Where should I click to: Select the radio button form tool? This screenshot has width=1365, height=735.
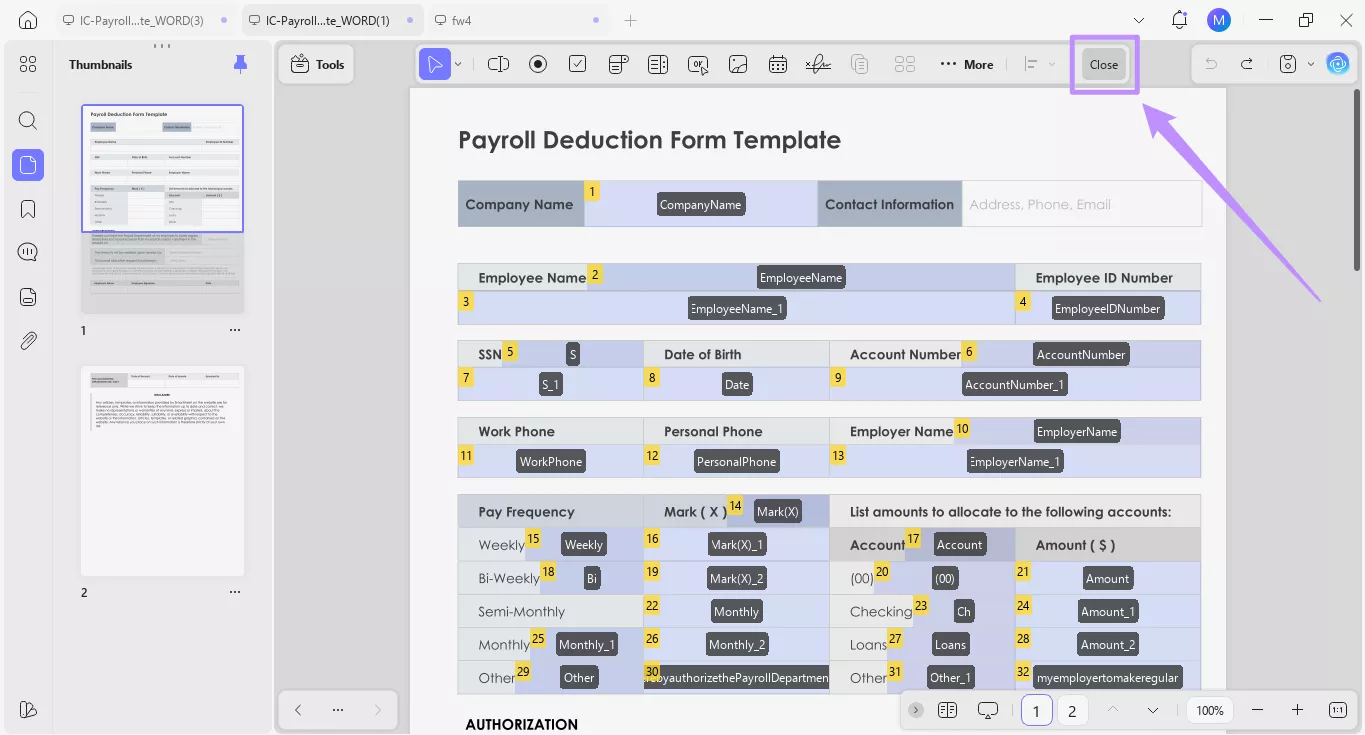538,64
